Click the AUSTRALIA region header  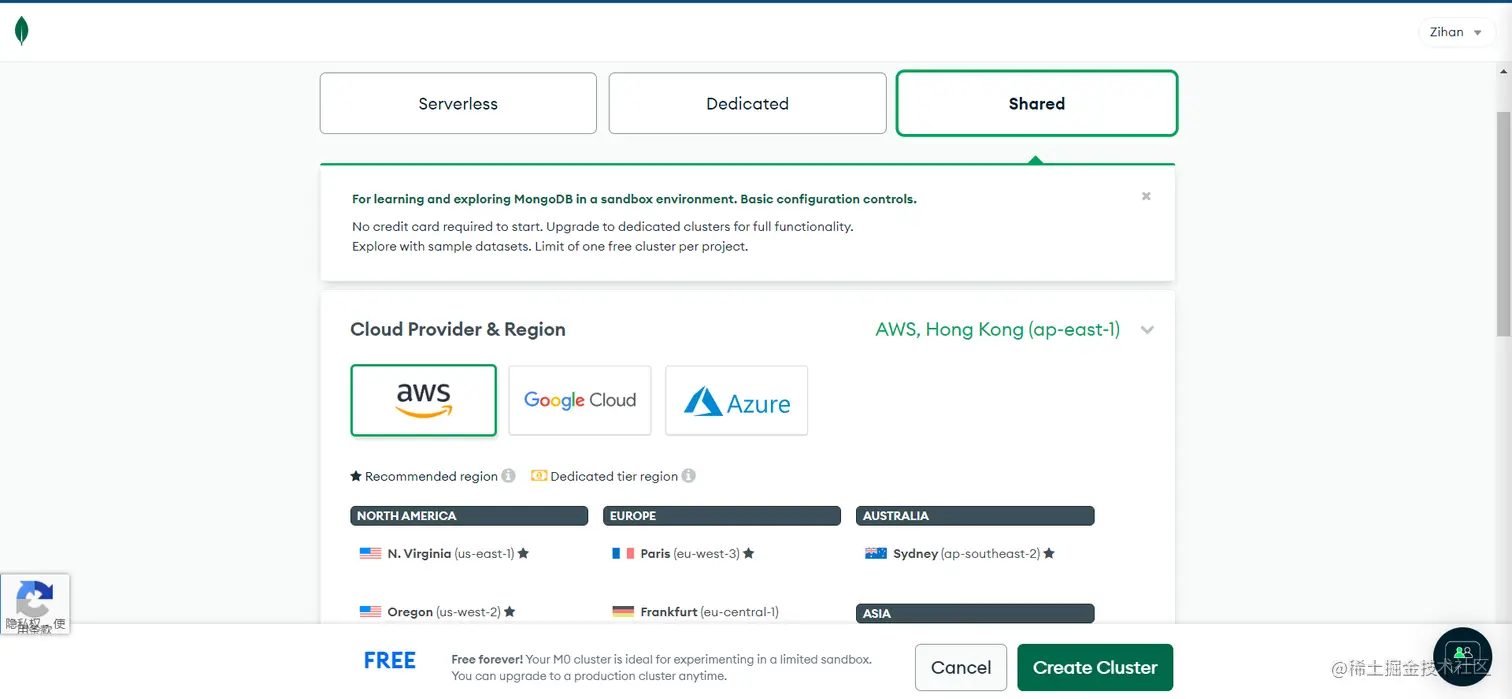tap(975, 516)
